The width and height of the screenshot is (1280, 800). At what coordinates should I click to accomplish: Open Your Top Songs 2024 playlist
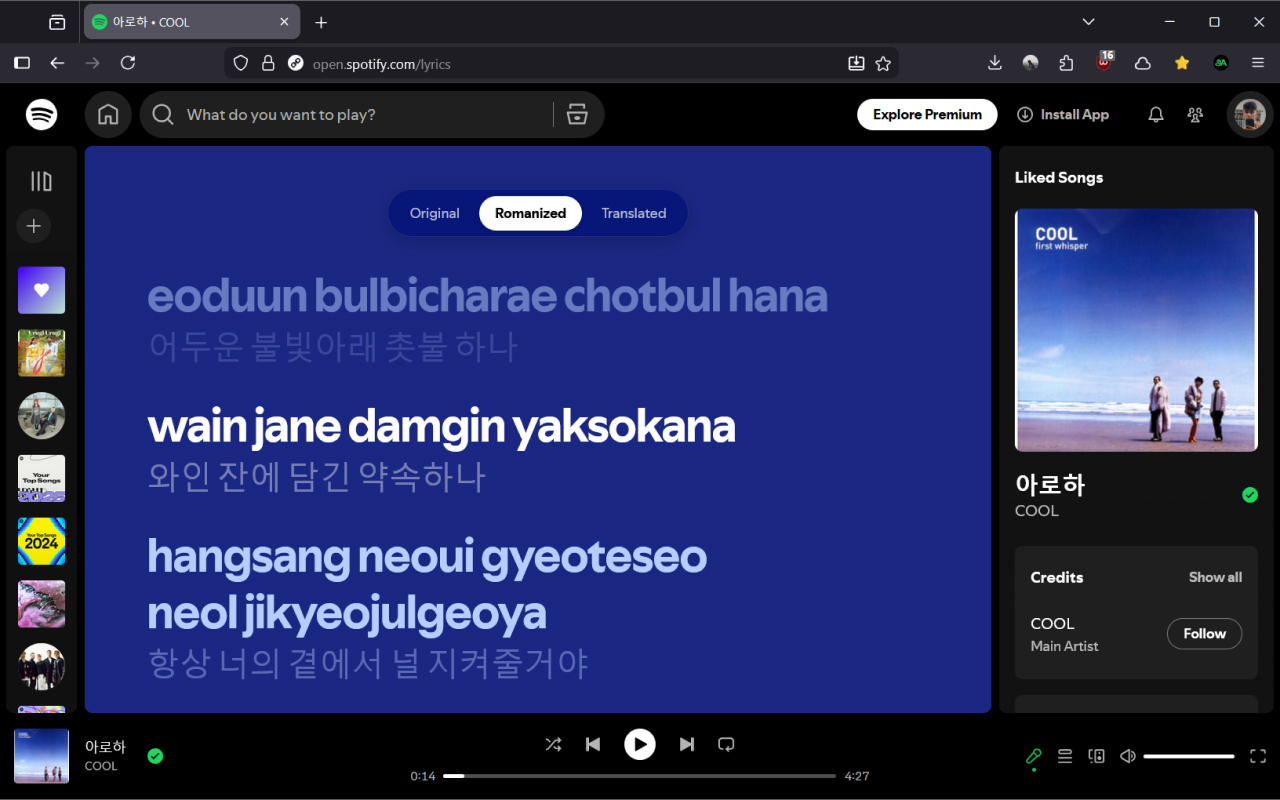41,541
